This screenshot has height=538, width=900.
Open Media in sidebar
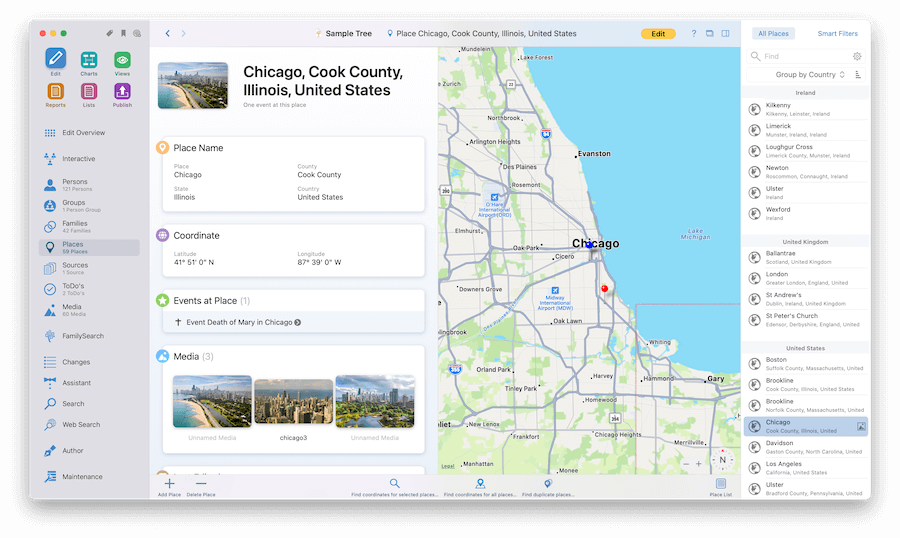pyautogui.click(x=89, y=310)
